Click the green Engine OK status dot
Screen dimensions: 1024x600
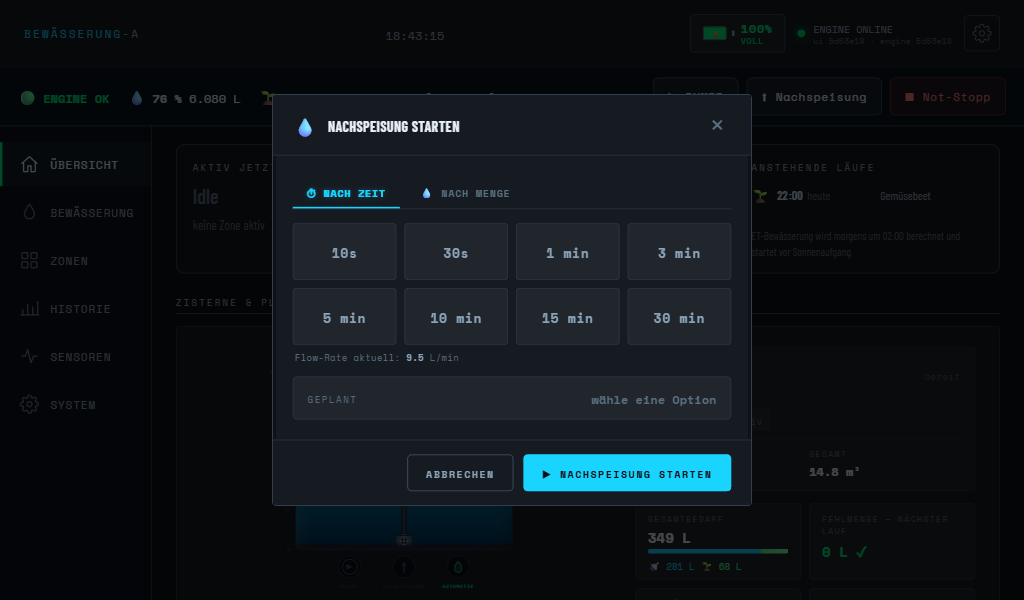point(27,98)
